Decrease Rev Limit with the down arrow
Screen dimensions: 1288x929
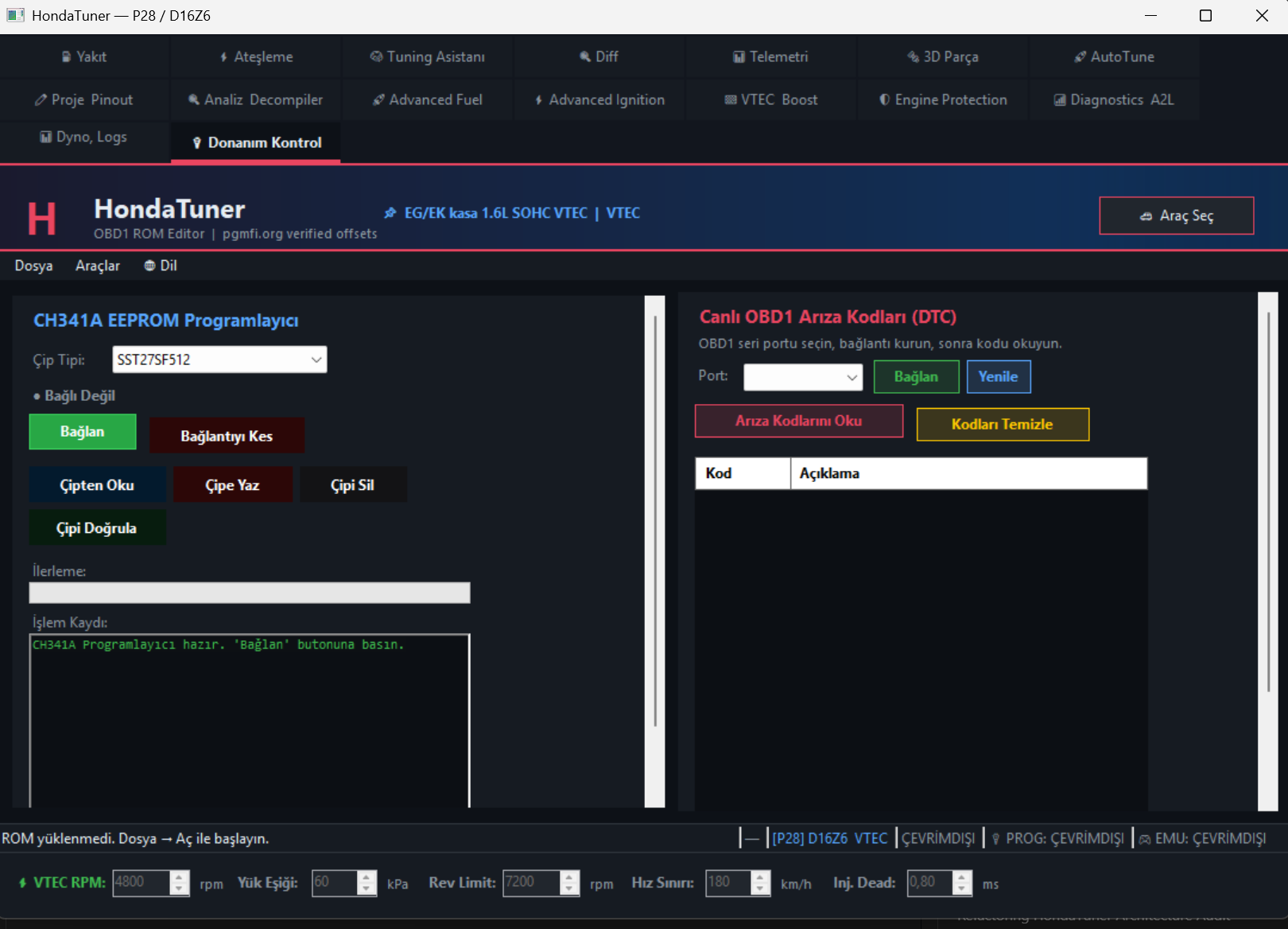[x=569, y=888]
